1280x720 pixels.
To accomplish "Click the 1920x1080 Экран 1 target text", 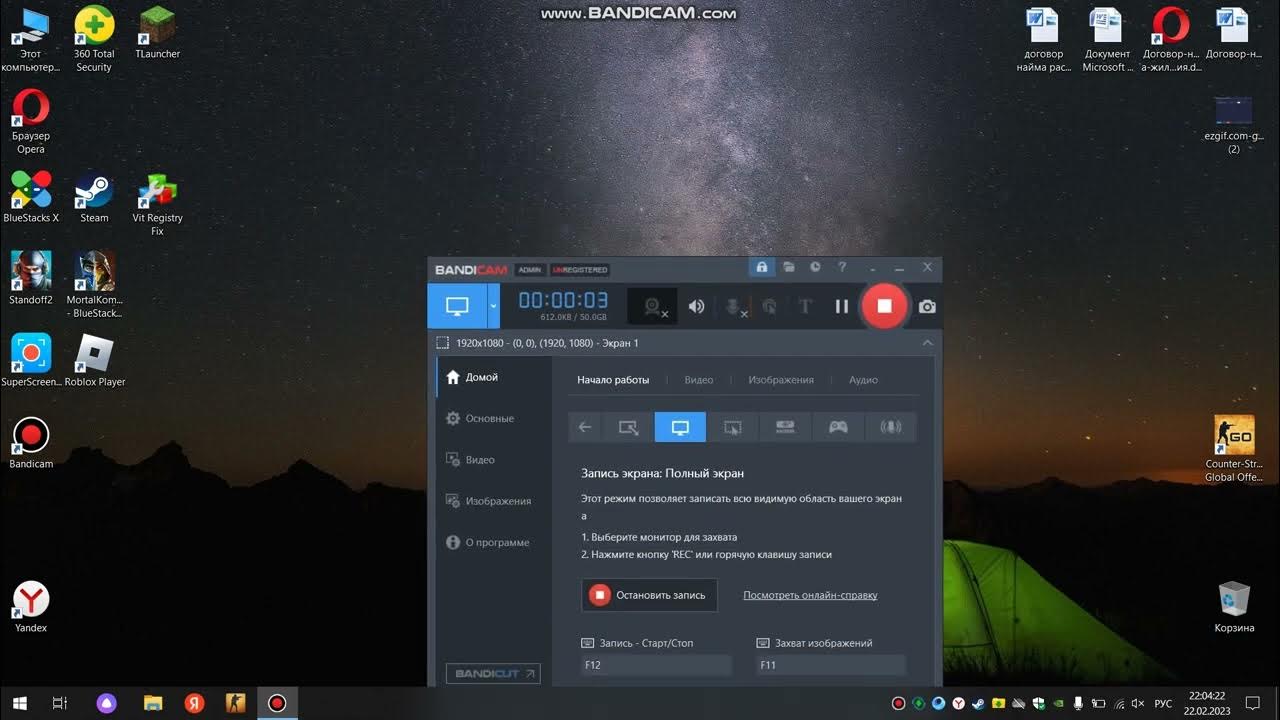I will [547, 343].
